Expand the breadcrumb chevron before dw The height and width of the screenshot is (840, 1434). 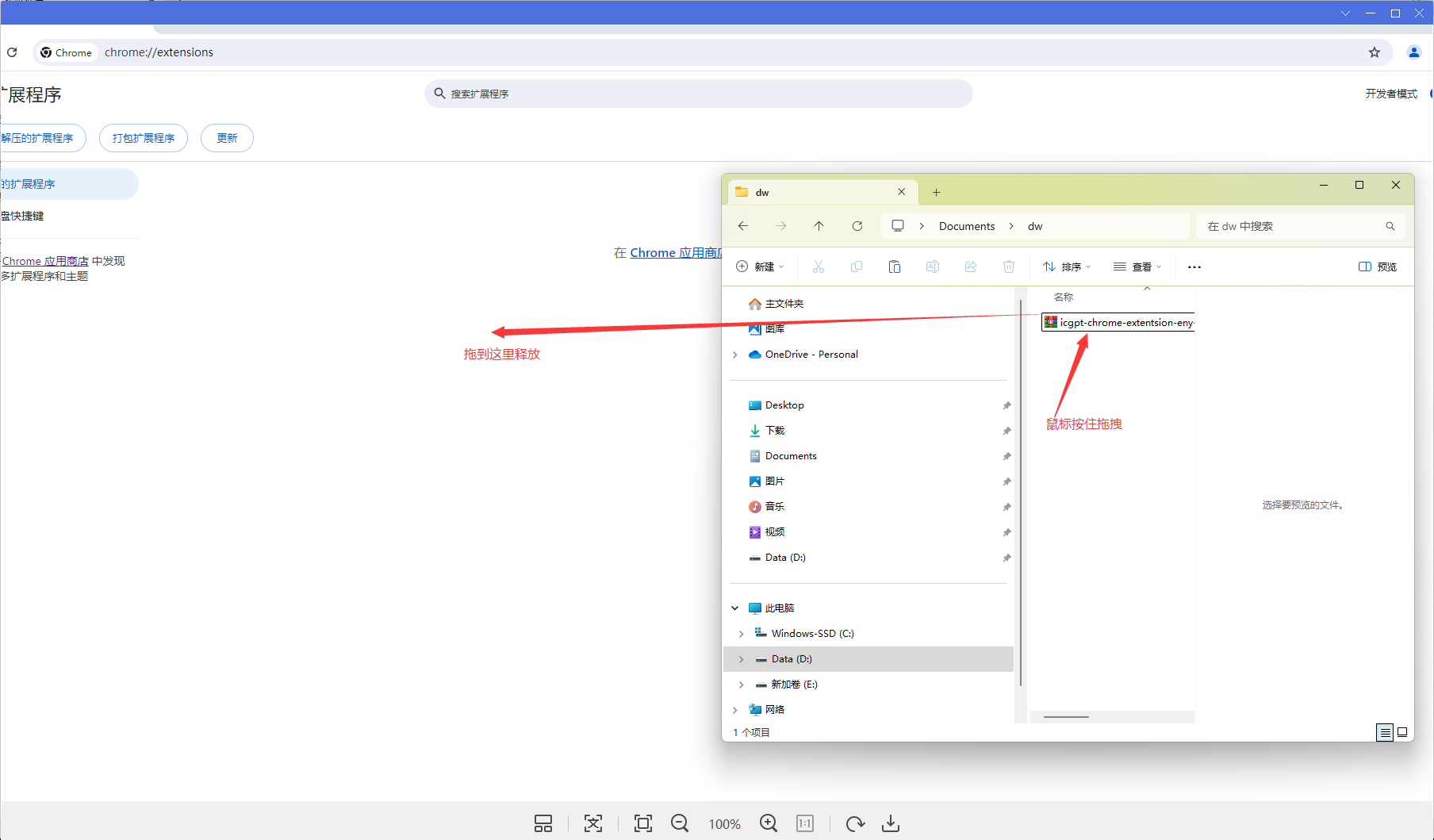tap(1011, 226)
